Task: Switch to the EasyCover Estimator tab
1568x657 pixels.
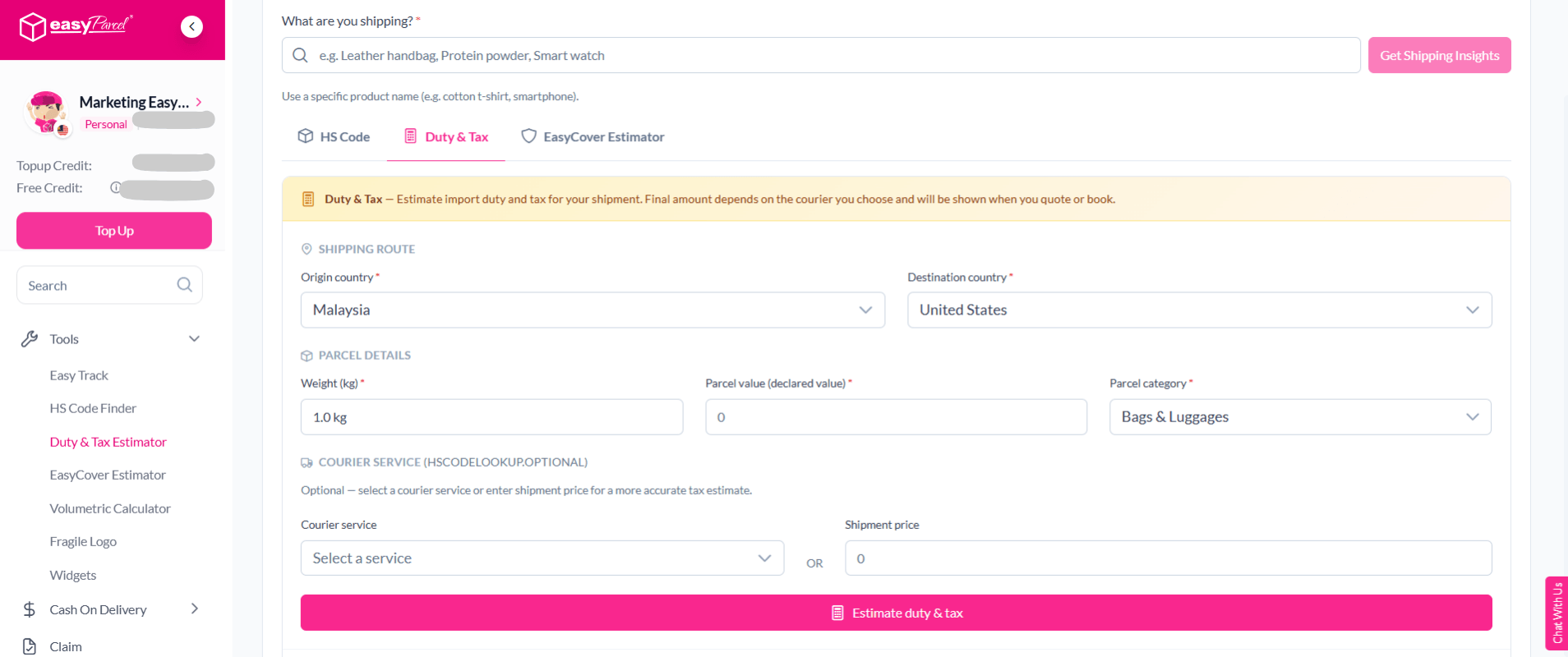Action: click(593, 136)
